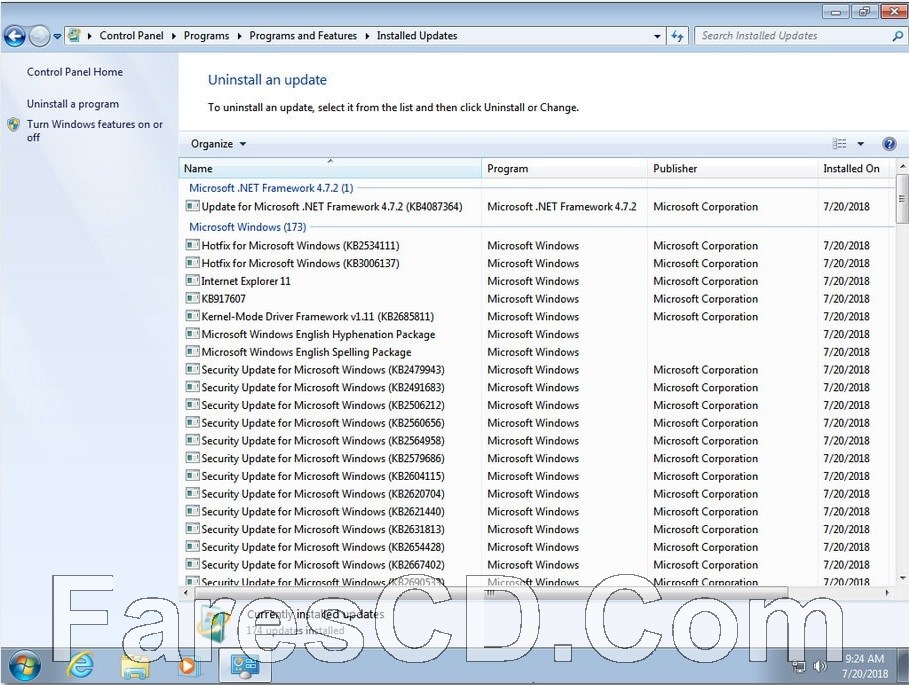Click Control Panel in the address breadcrumb
Screen dimensions: 909x685
pyautogui.click(x=132, y=35)
